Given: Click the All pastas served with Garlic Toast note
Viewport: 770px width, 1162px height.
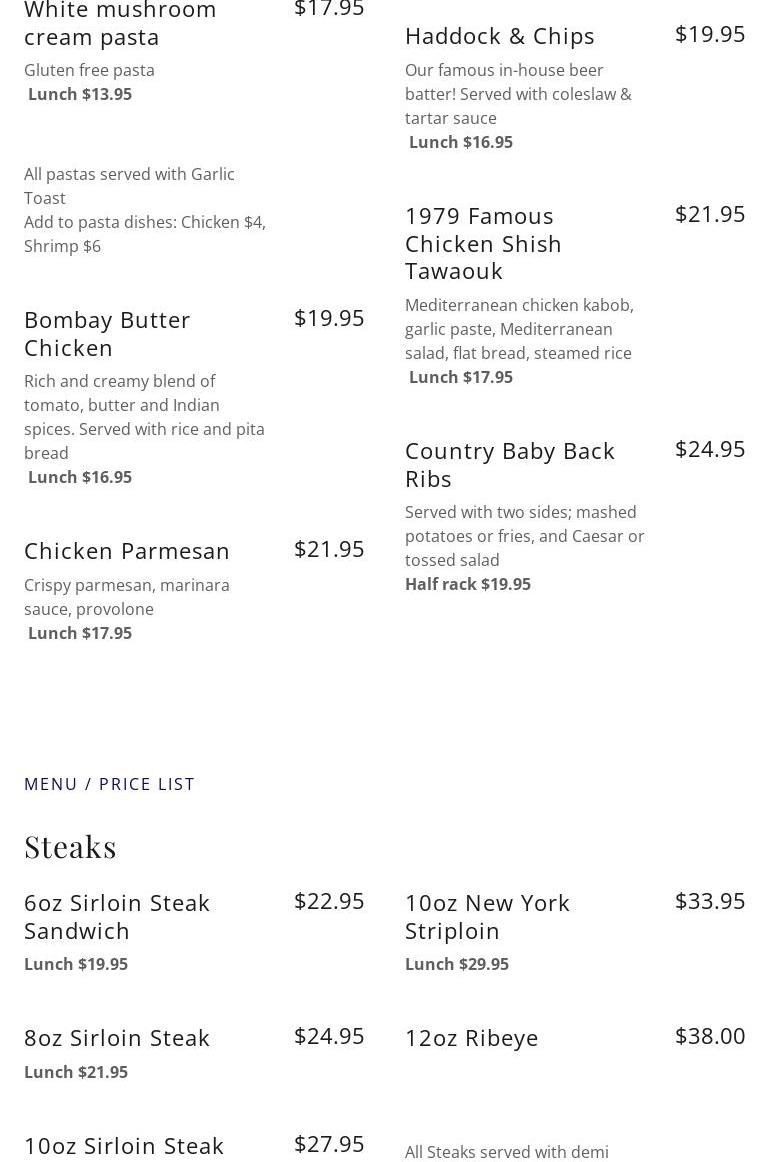Looking at the screenshot, I should [x=129, y=186].
